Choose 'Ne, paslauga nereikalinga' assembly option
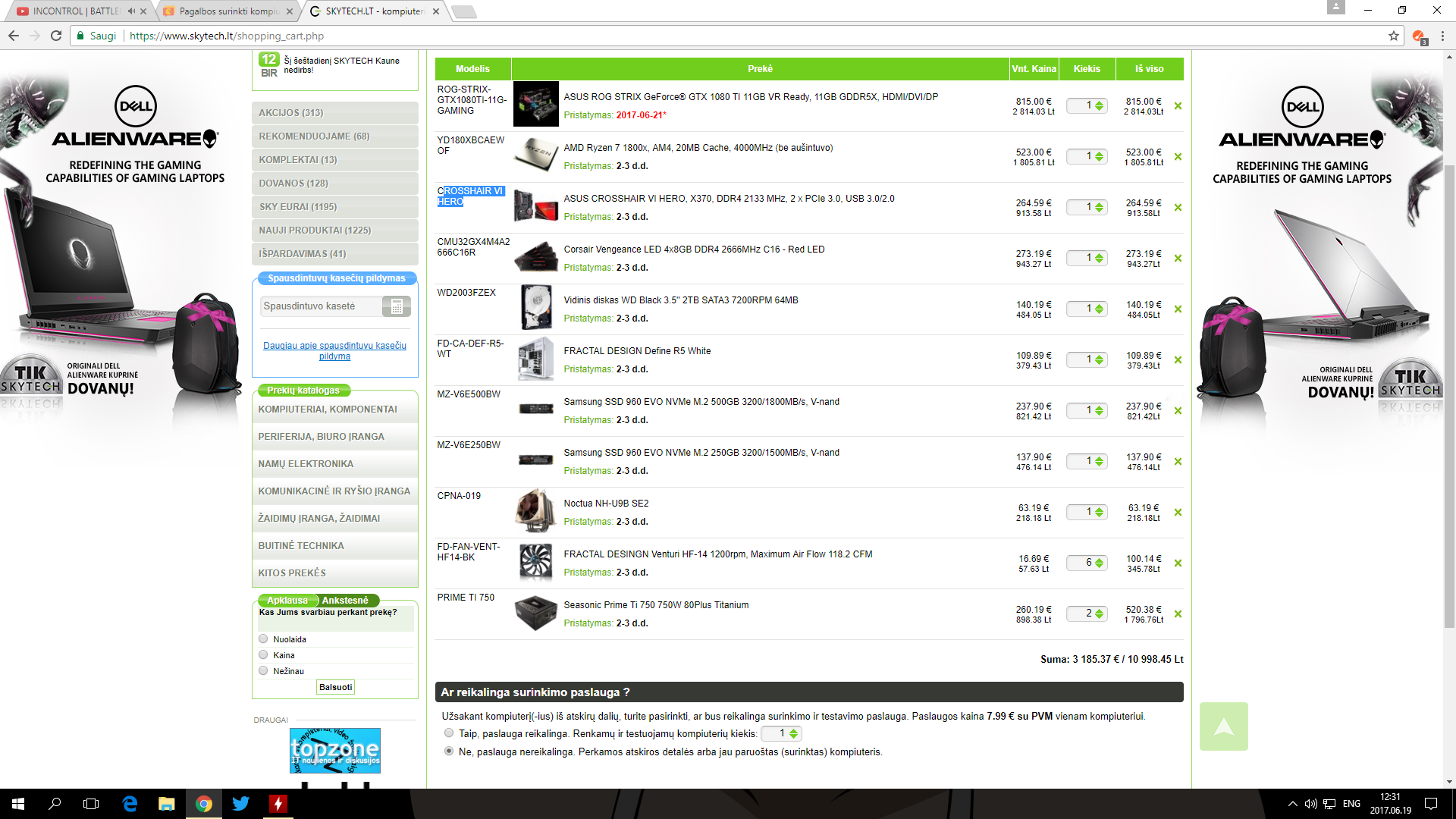This screenshot has width=1456, height=819. (x=449, y=752)
